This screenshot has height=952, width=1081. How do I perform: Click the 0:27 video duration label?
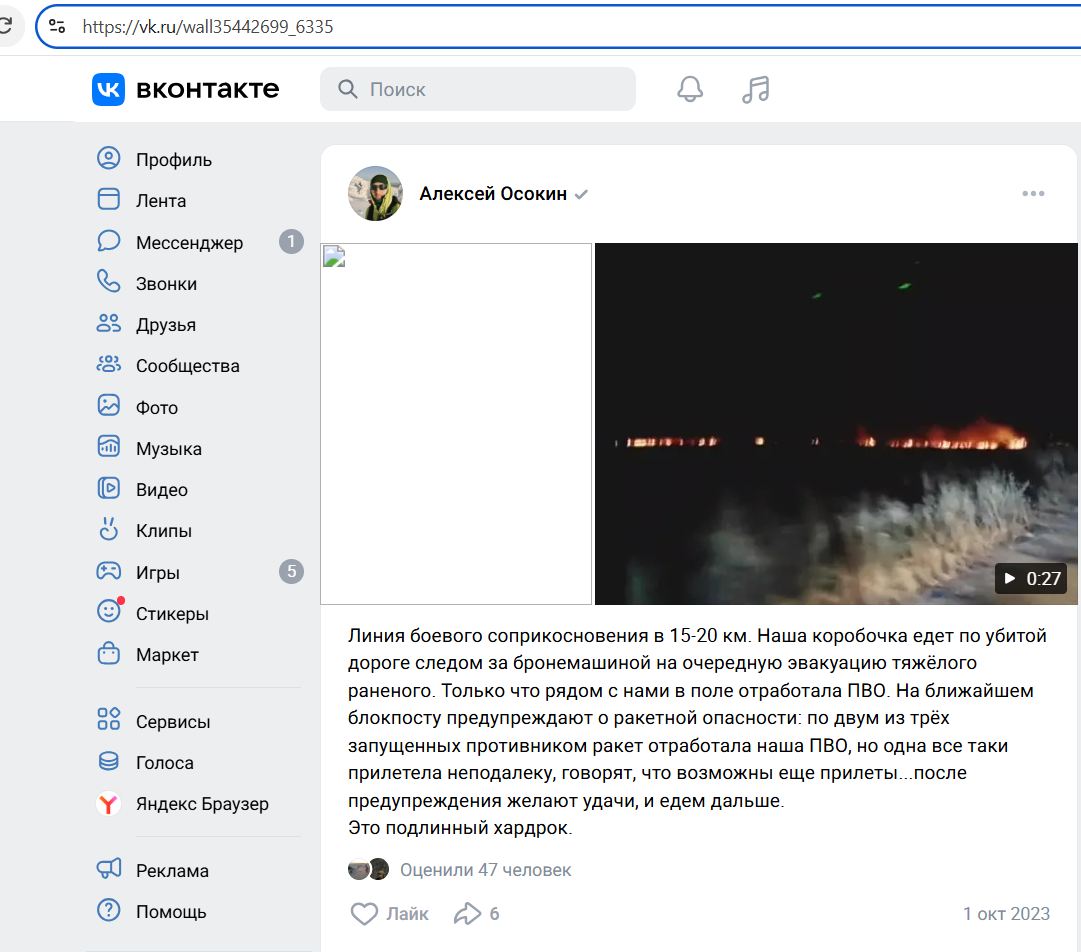point(1031,578)
